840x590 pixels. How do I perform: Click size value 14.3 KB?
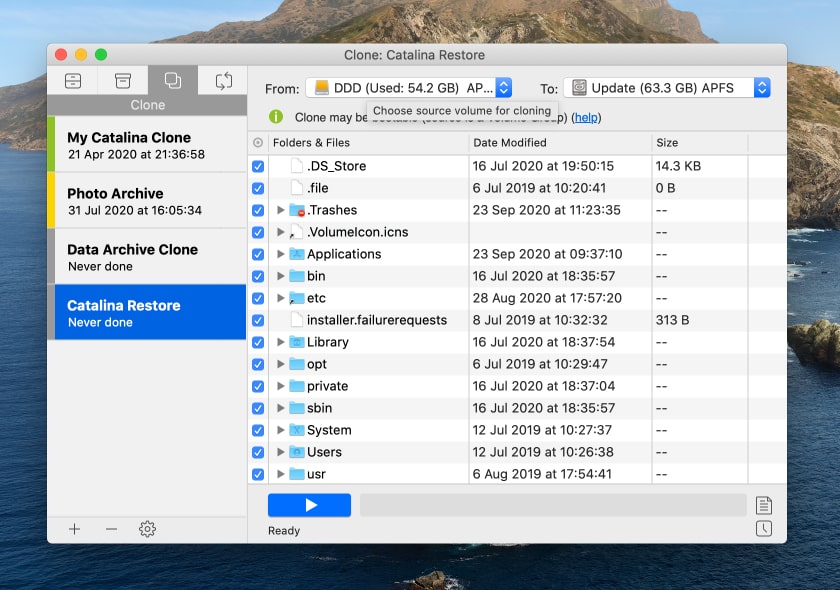(x=678, y=166)
